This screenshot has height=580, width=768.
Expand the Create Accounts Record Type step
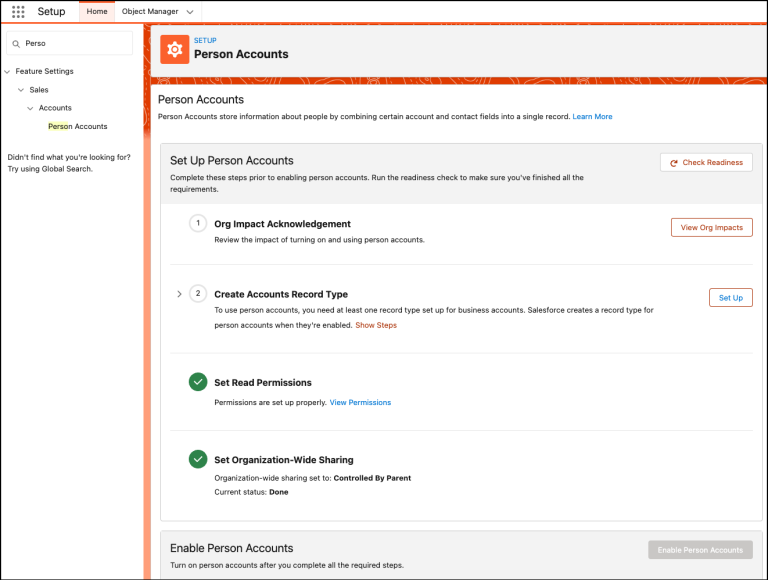point(179,294)
